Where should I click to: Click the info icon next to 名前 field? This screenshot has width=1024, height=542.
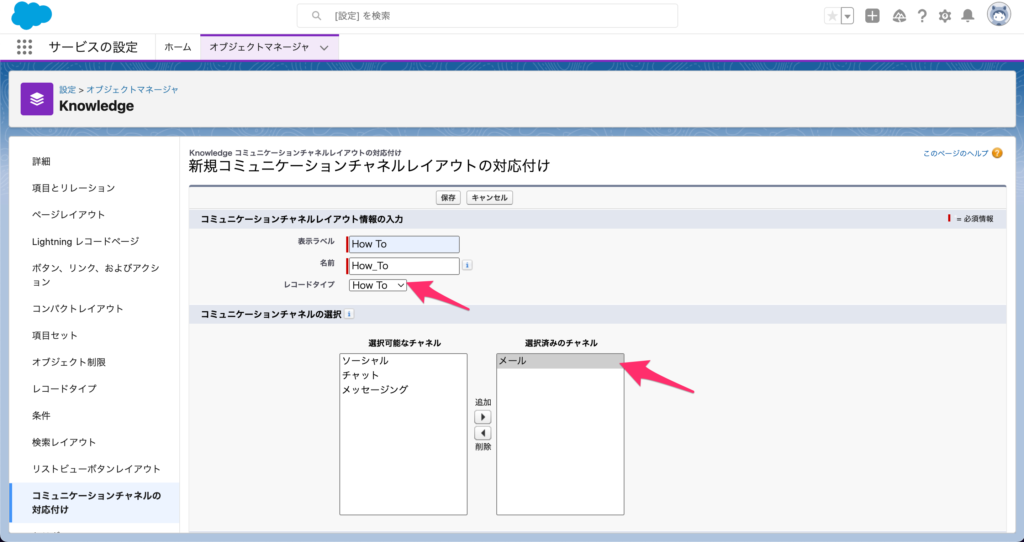(x=467, y=265)
